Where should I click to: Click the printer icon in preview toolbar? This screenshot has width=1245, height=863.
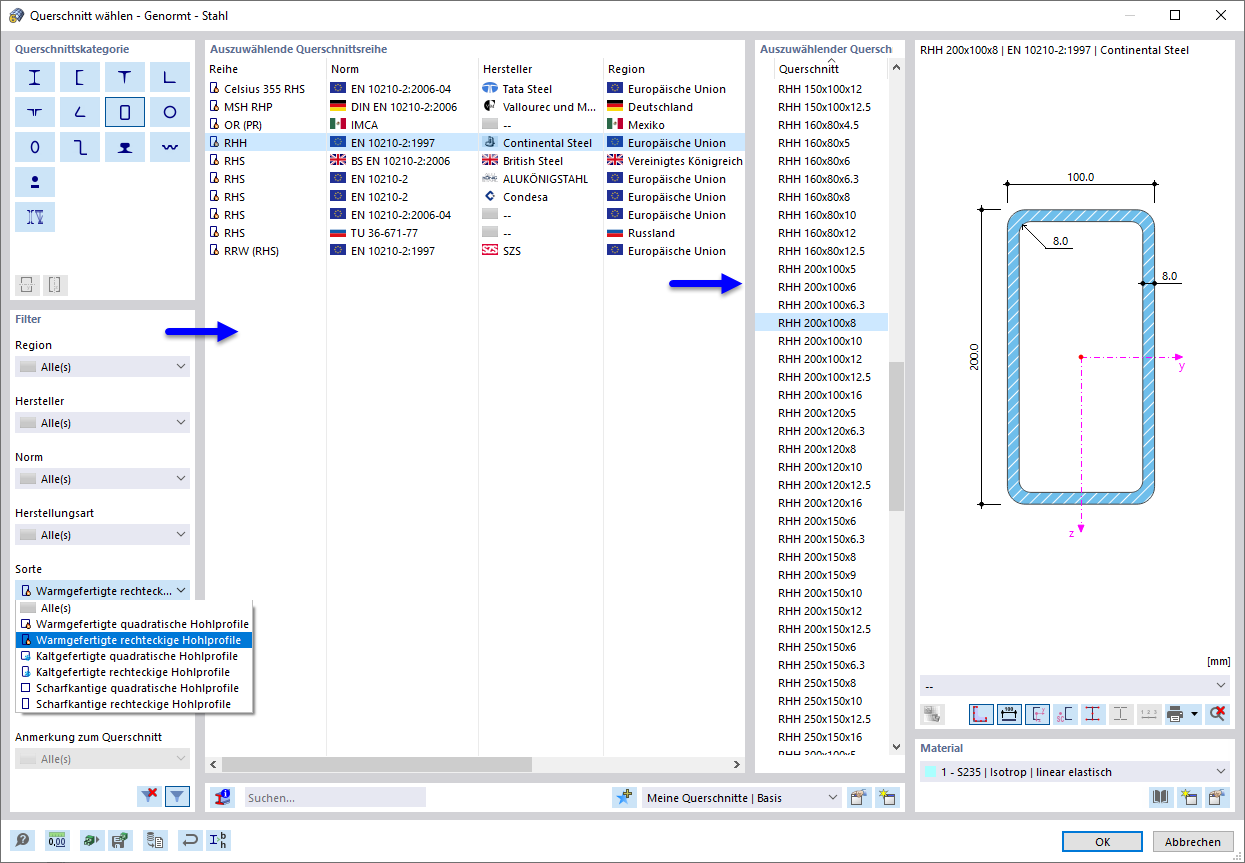coord(1175,714)
